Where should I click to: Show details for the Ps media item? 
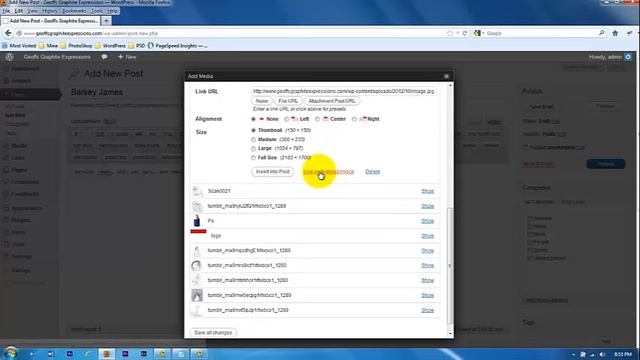[x=427, y=221]
